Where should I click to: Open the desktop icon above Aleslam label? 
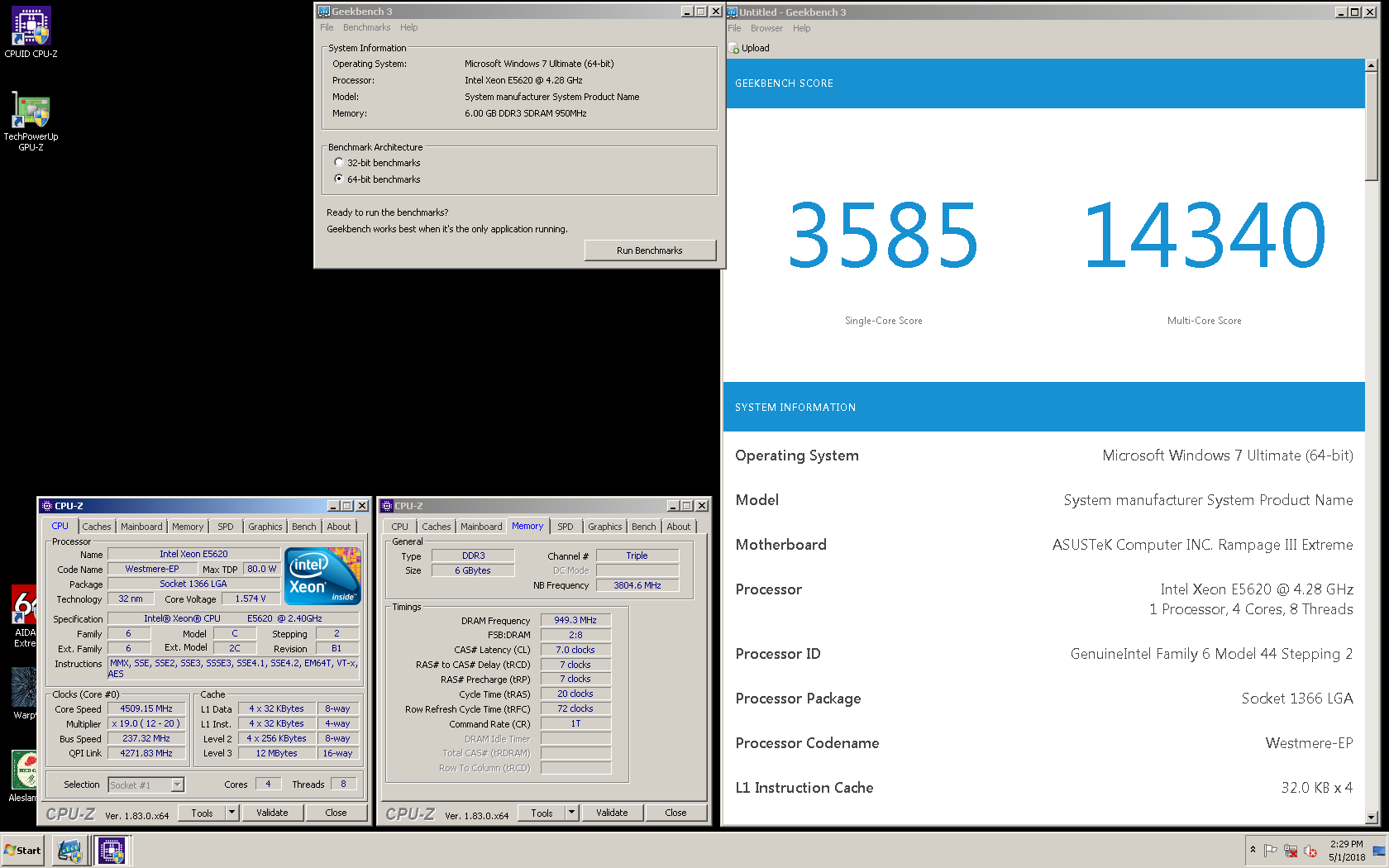(x=24, y=770)
